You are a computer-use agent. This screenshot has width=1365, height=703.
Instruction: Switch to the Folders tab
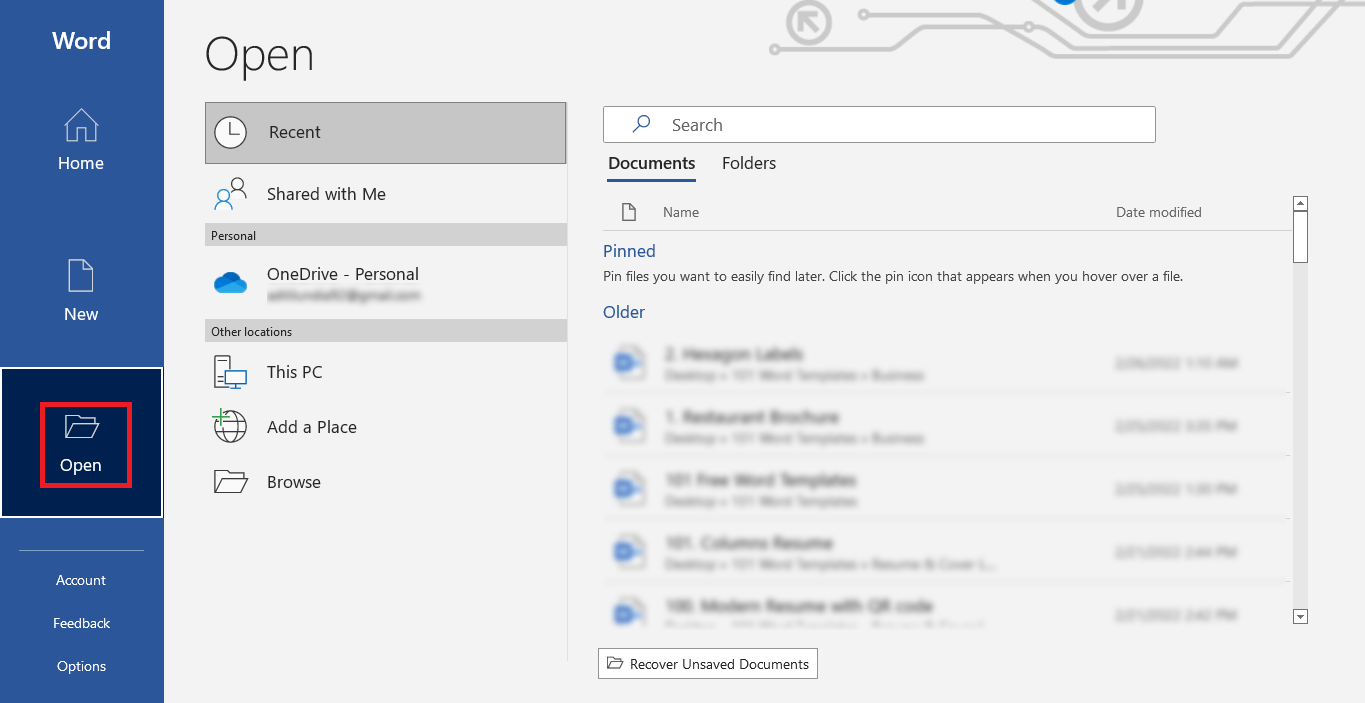(749, 163)
